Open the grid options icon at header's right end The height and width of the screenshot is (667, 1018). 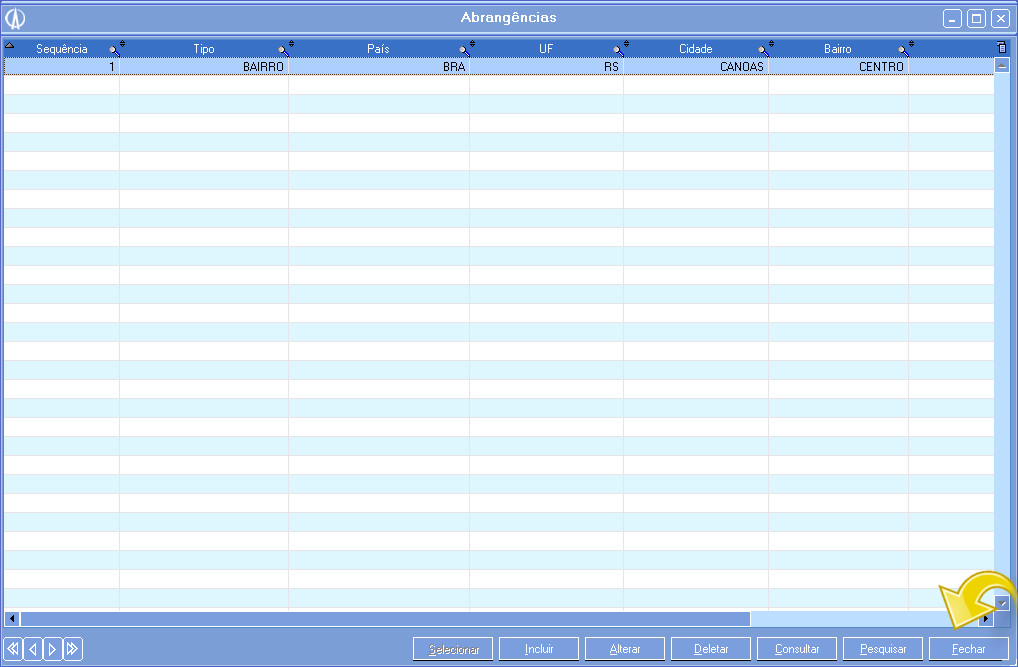click(x=1002, y=47)
